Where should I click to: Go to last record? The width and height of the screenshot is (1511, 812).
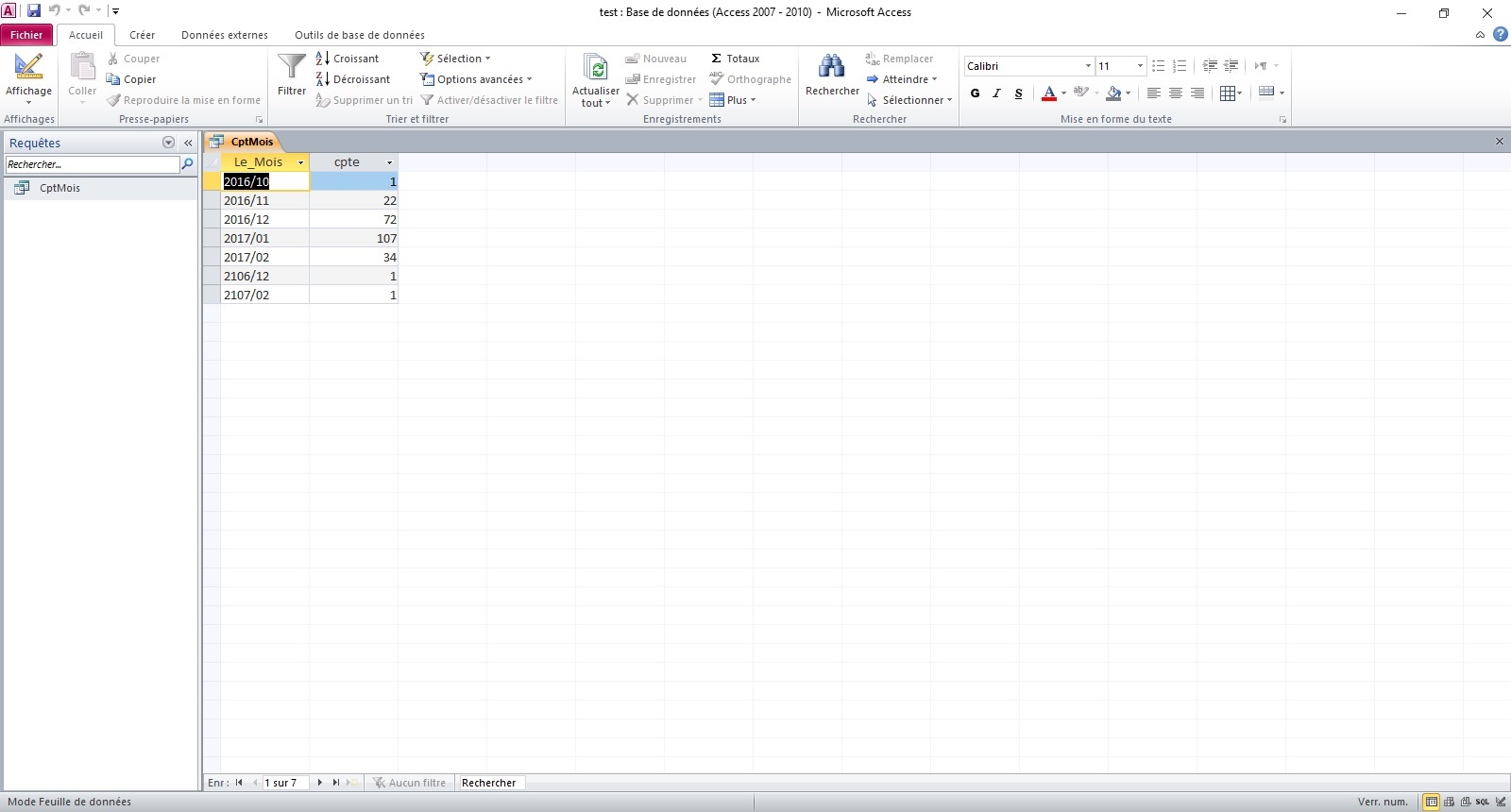click(x=336, y=783)
